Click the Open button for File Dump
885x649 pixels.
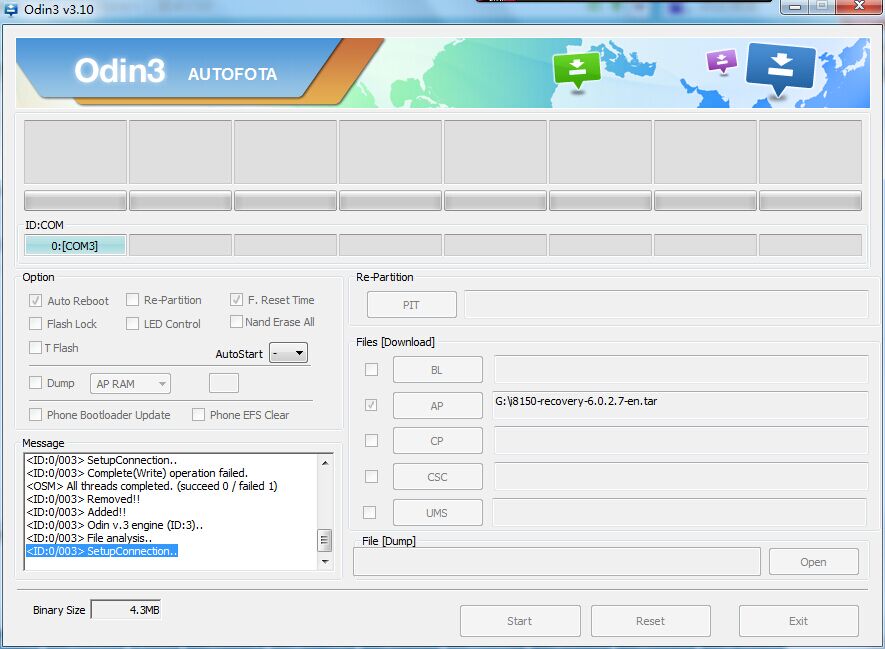pyautogui.click(x=814, y=562)
